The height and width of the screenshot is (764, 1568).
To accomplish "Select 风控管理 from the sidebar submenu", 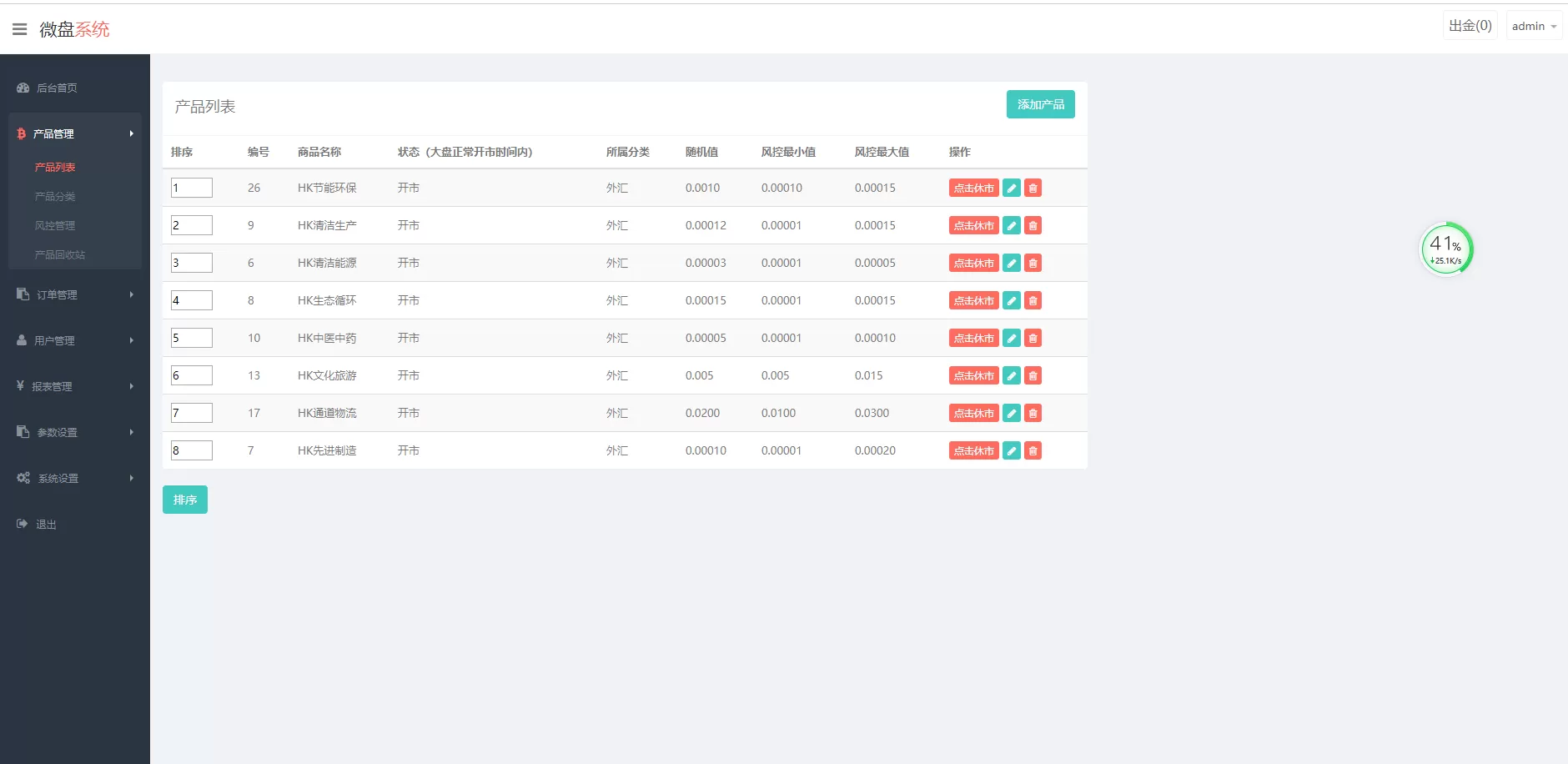I will [x=55, y=226].
